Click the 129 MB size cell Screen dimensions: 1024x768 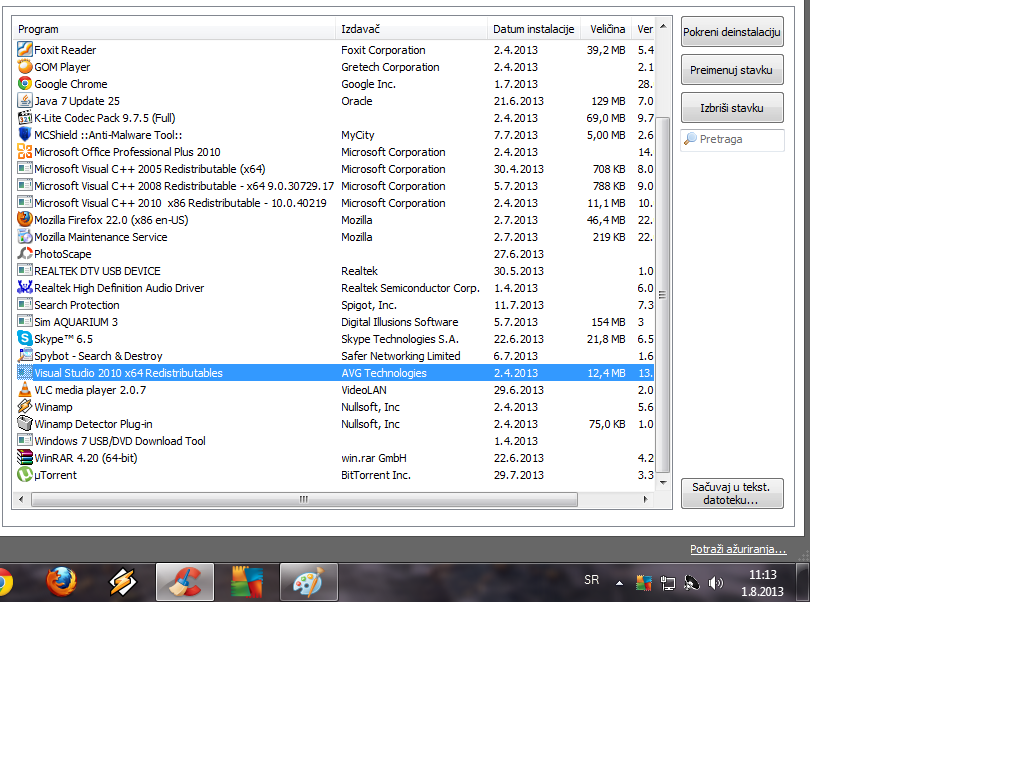point(608,101)
